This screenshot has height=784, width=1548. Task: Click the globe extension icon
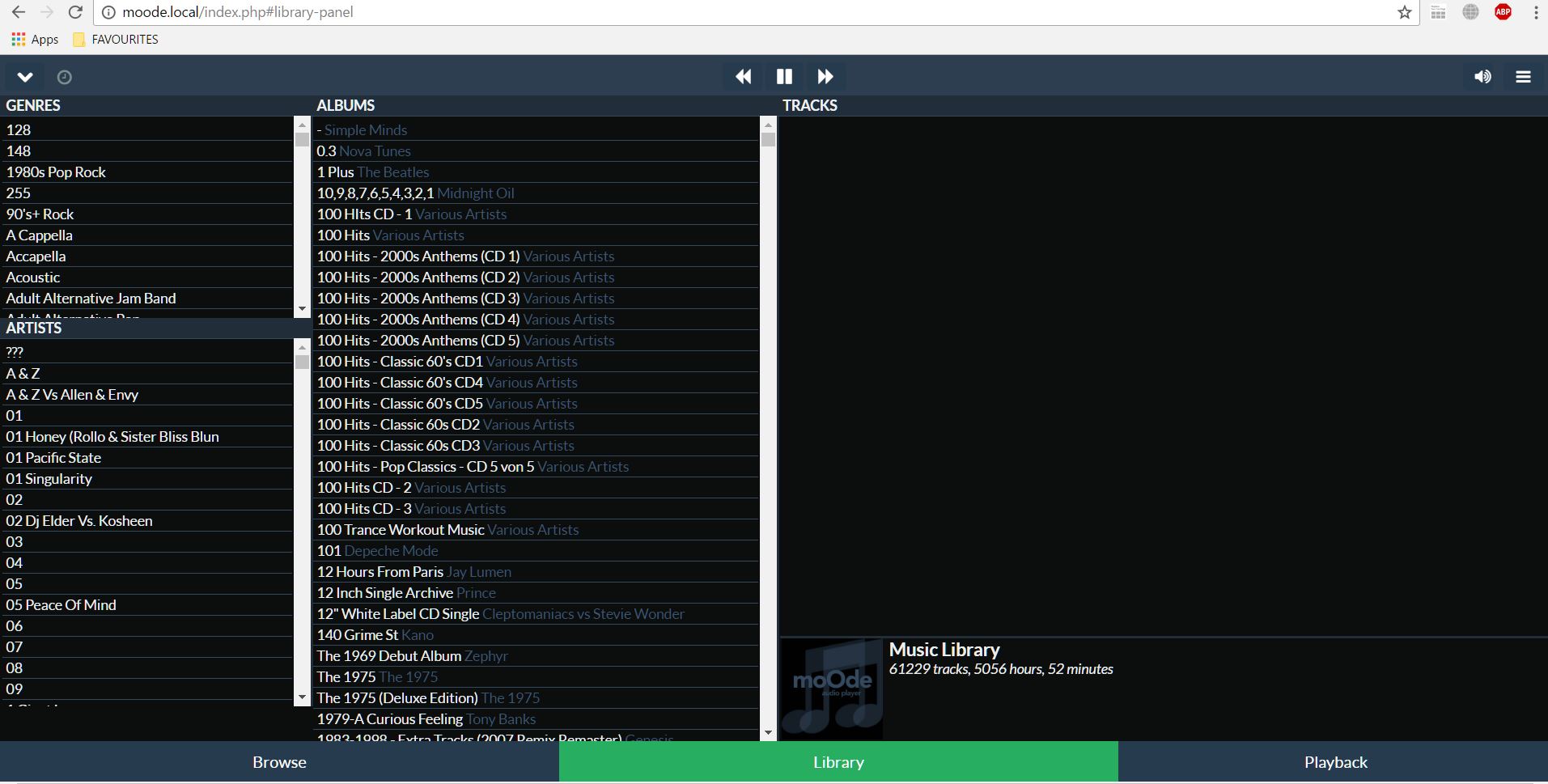point(1471,11)
